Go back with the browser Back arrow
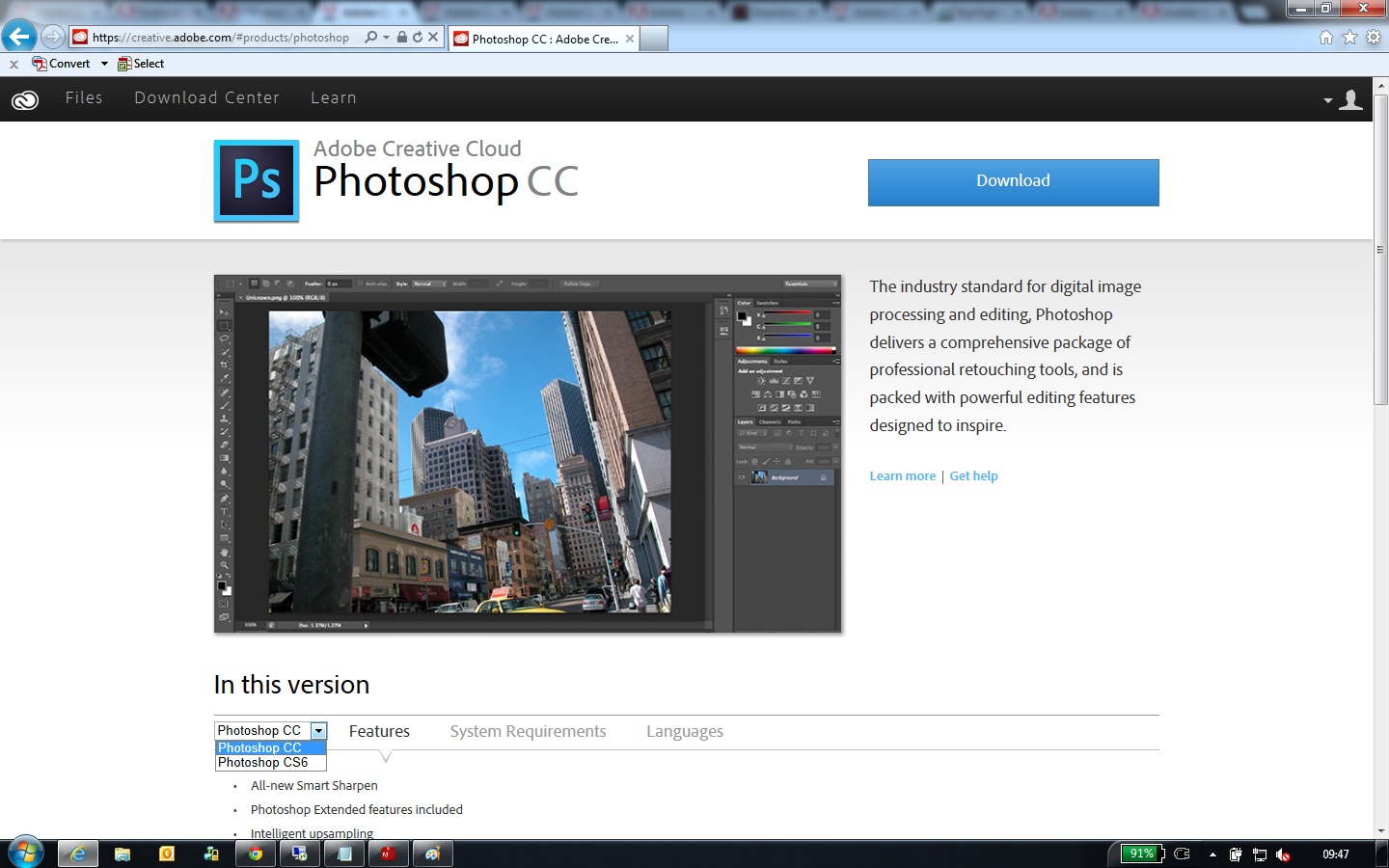1389x868 pixels. point(19,37)
